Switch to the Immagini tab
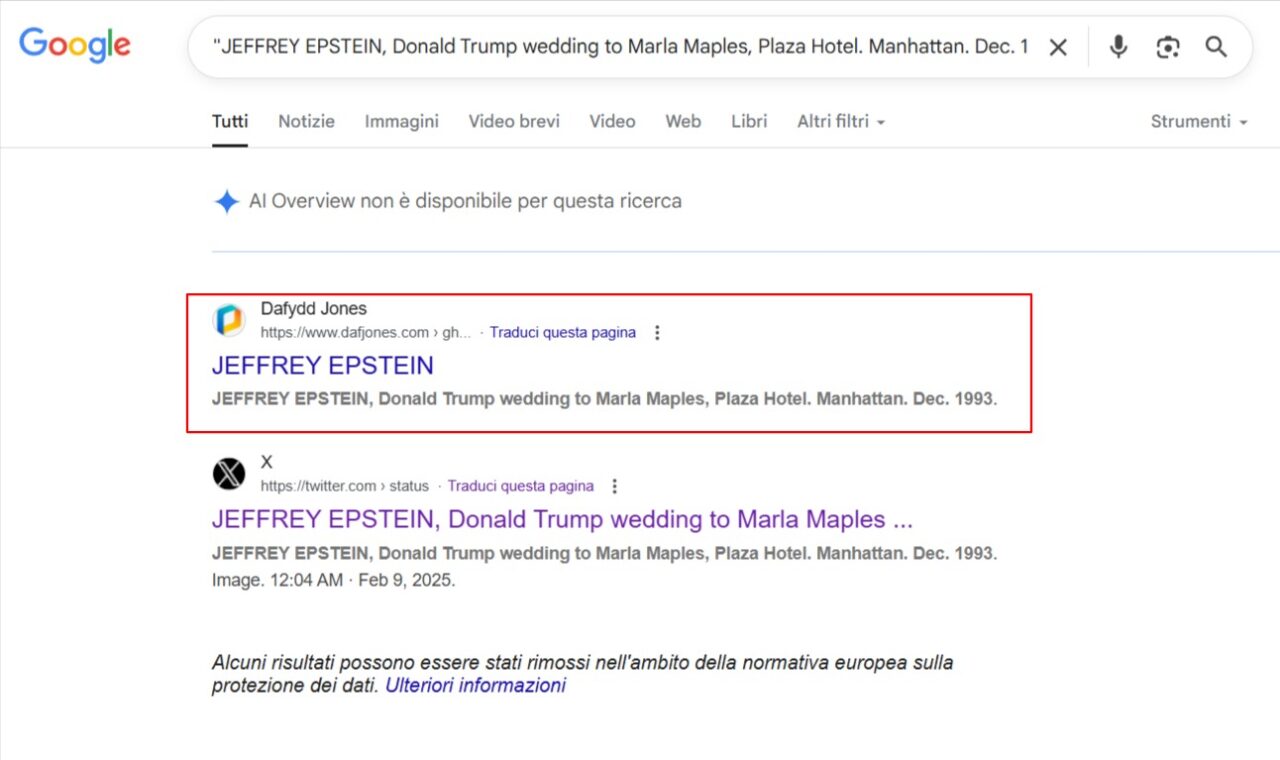Image resolution: width=1280 pixels, height=760 pixels. tap(401, 121)
